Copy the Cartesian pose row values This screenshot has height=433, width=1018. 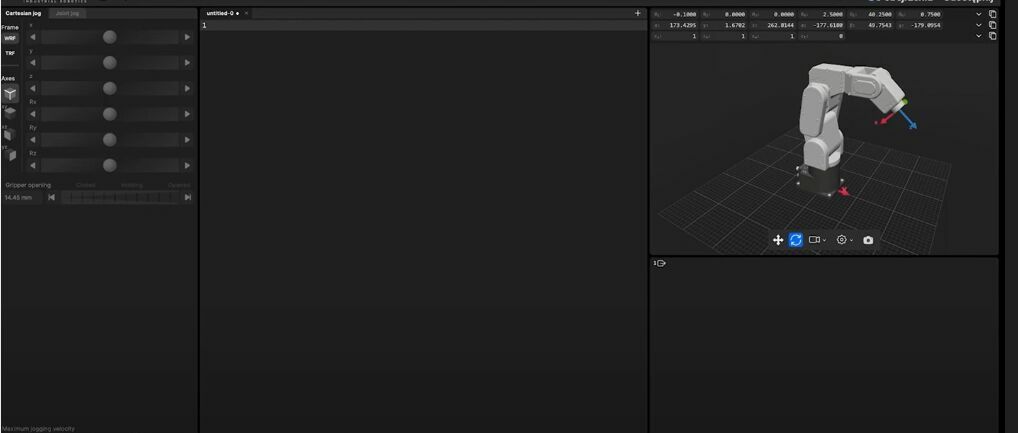click(x=992, y=25)
